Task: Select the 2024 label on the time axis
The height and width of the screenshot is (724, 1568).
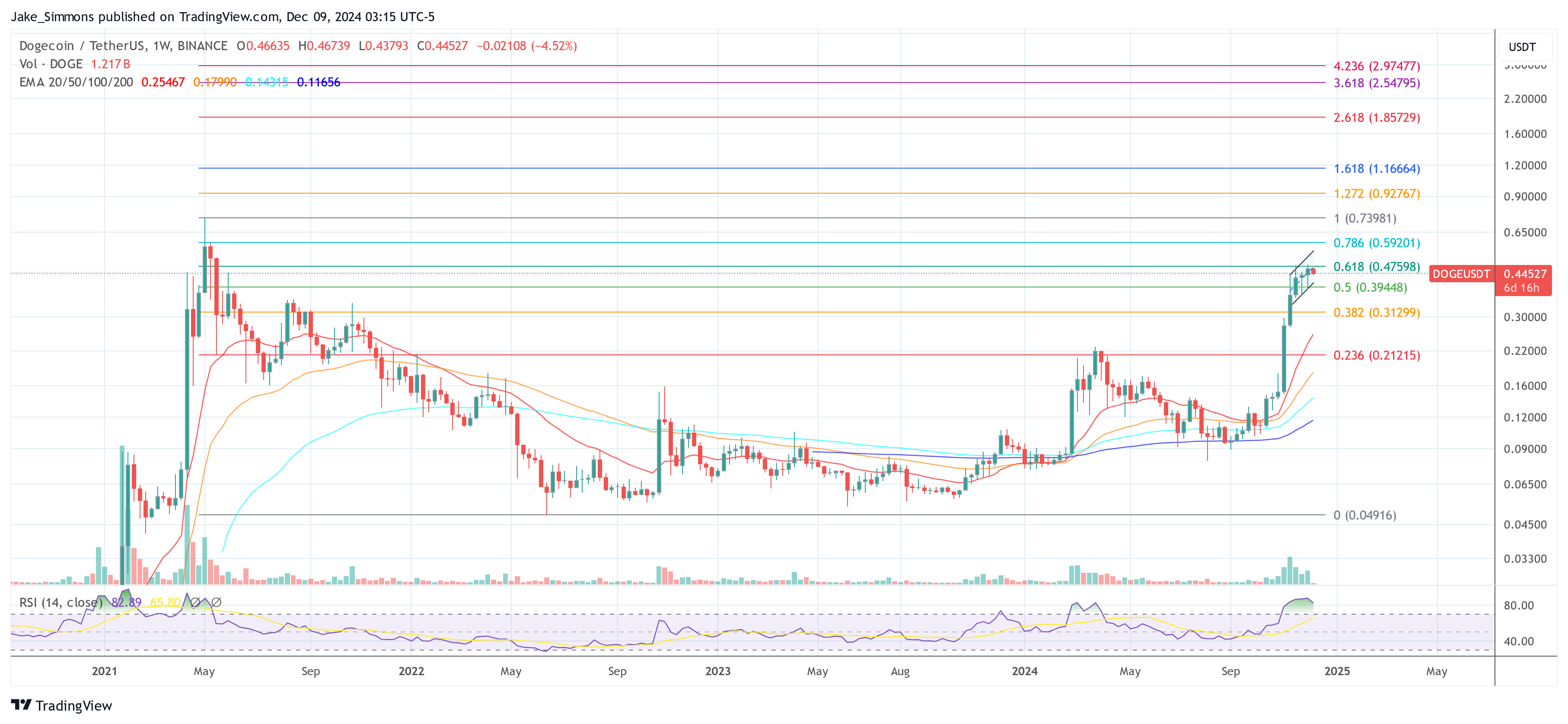Action: pyautogui.click(x=1026, y=672)
